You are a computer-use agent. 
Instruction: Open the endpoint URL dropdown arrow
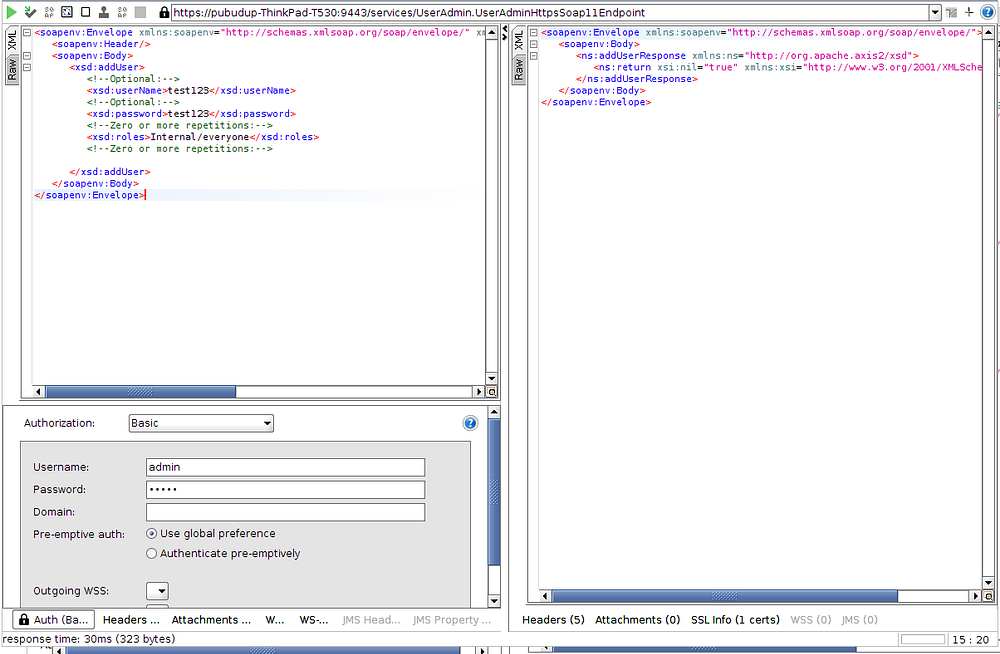[934, 12]
